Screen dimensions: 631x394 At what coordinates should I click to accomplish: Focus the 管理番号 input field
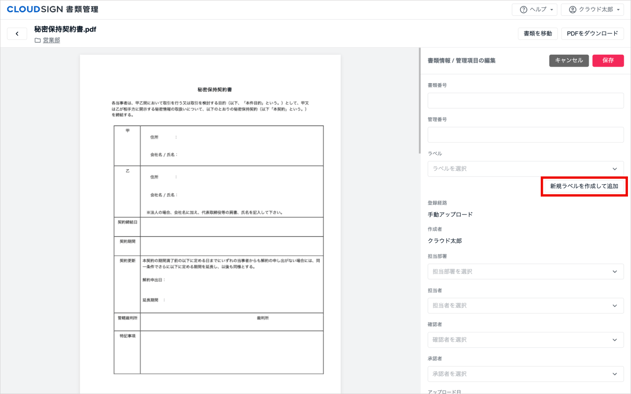[x=526, y=134]
